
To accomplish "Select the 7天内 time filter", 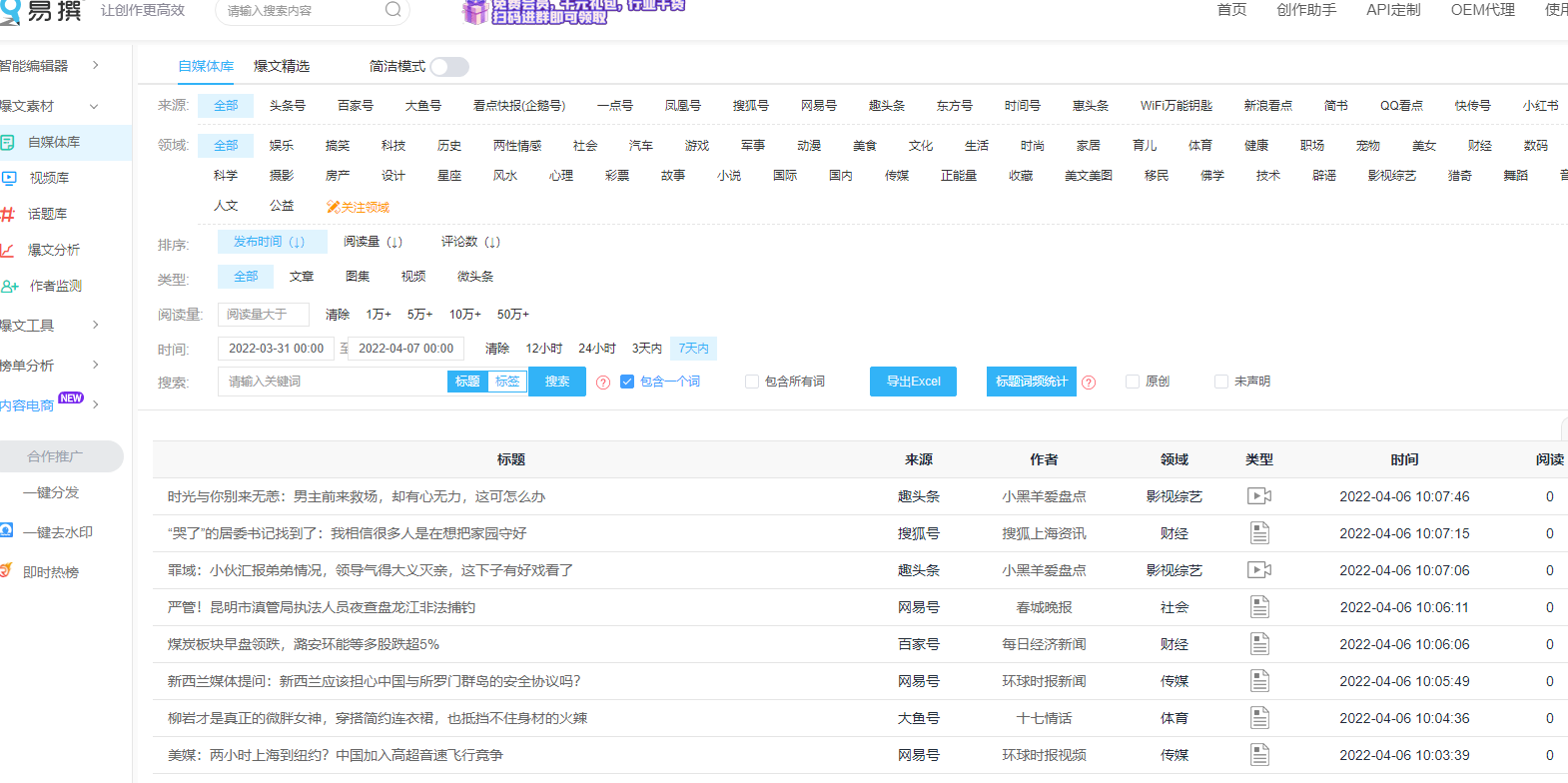I will (x=694, y=349).
